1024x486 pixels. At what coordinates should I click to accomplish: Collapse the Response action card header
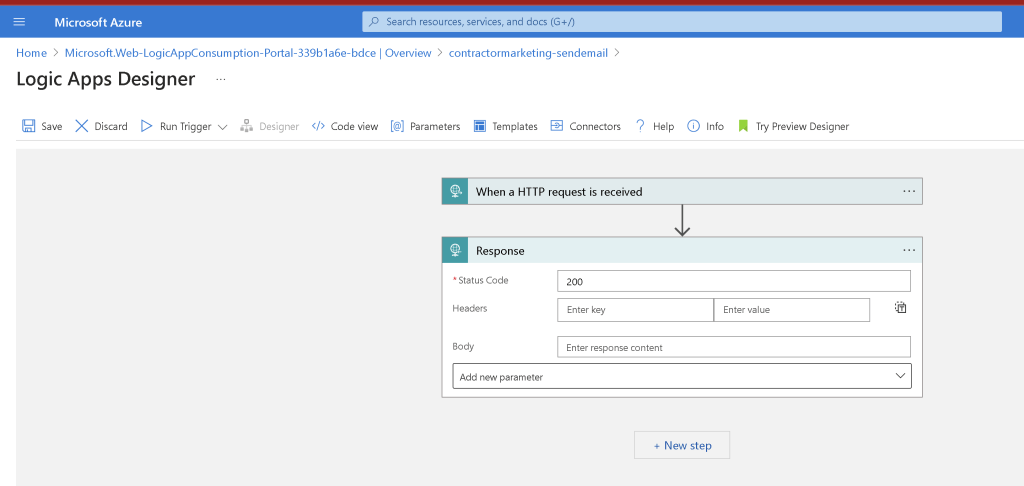pos(682,250)
